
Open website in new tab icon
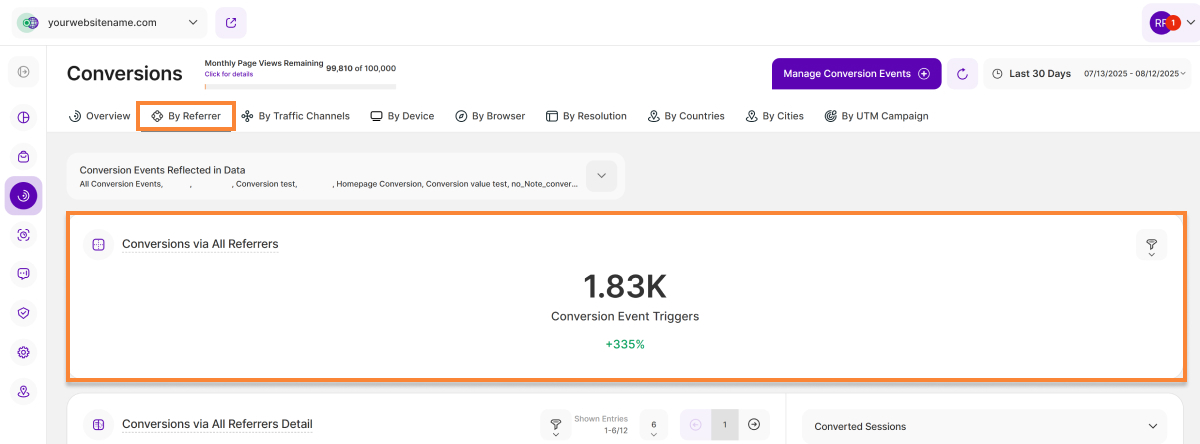(x=231, y=22)
